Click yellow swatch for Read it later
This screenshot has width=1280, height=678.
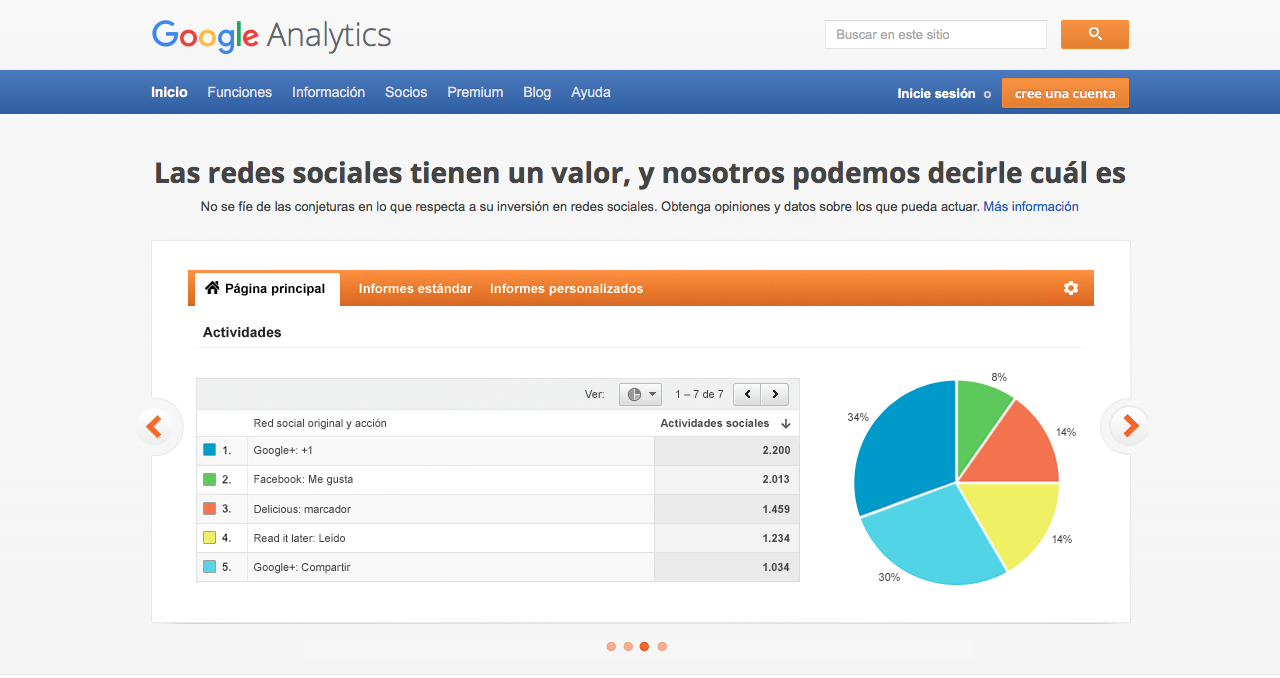click(209, 538)
